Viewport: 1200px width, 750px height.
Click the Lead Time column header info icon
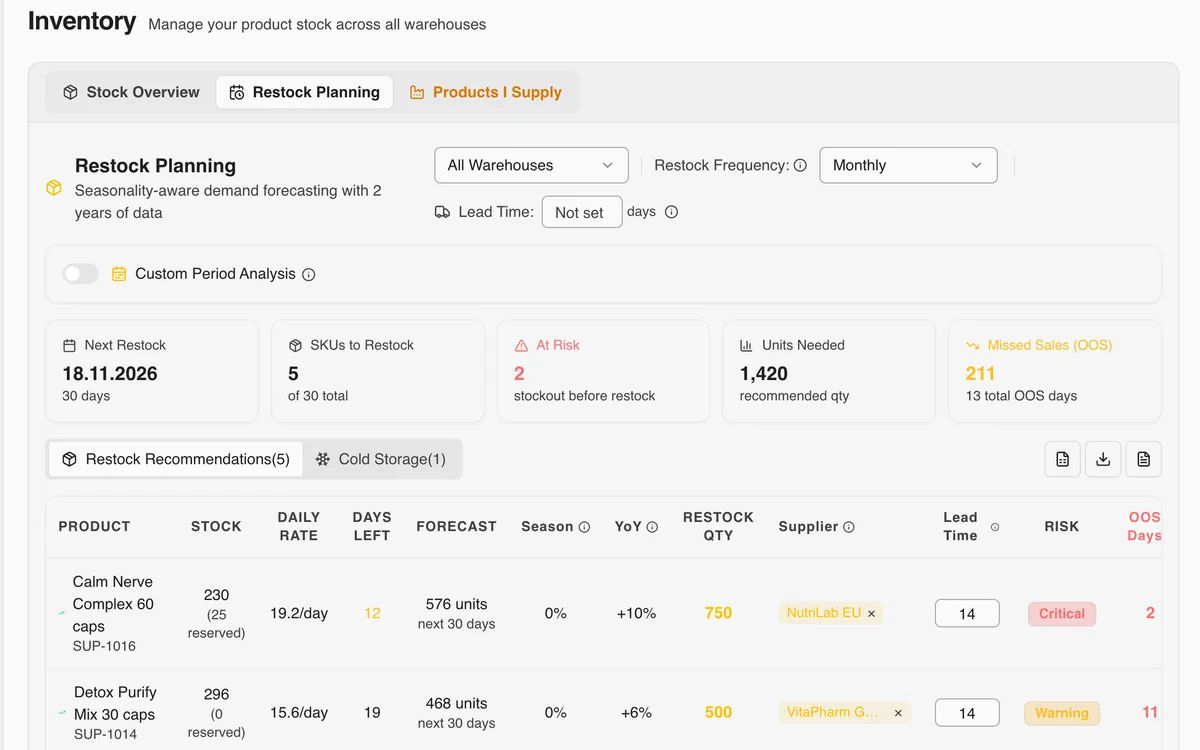pos(994,527)
